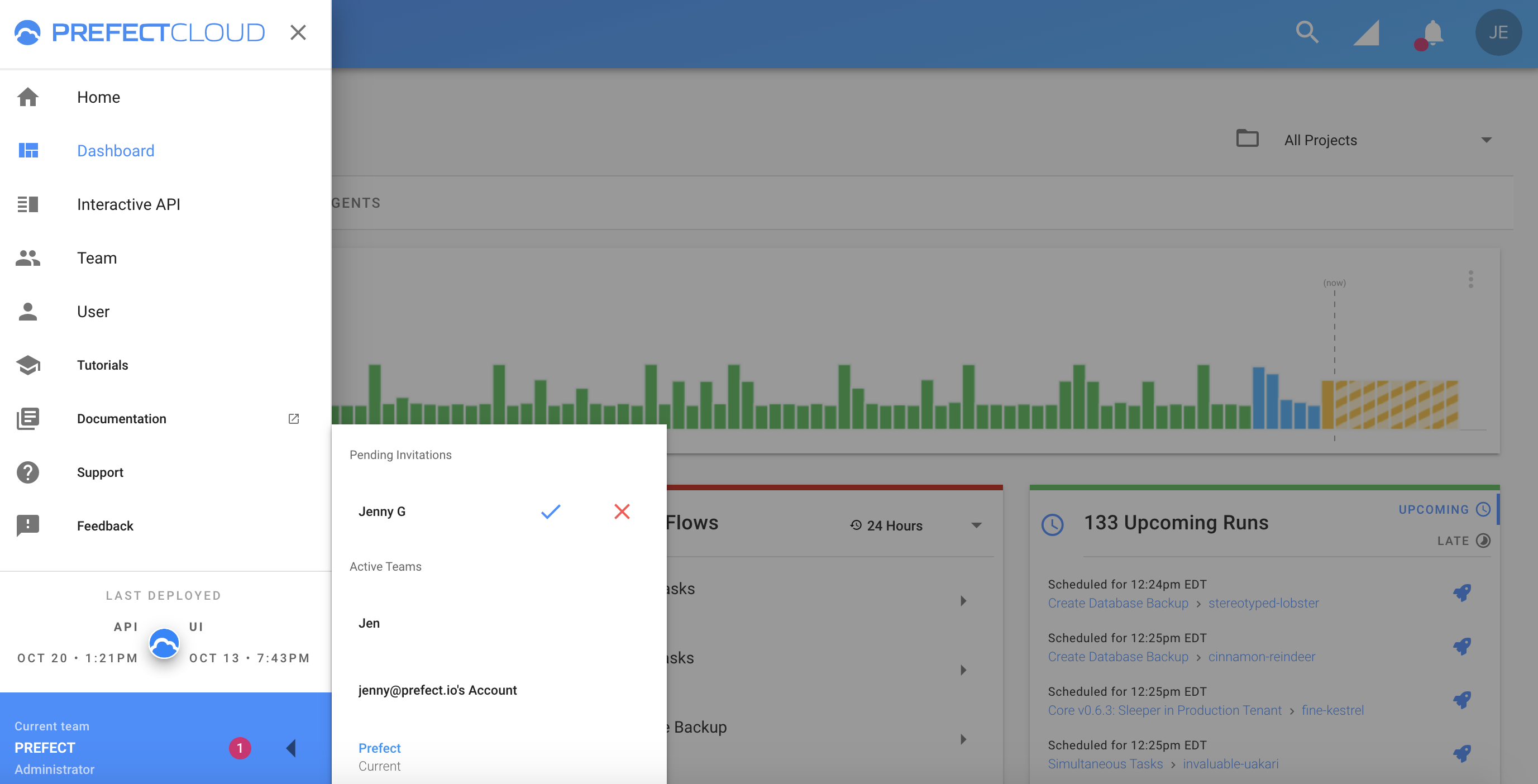Click the search magnifier icon

click(x=1306, y=32)
